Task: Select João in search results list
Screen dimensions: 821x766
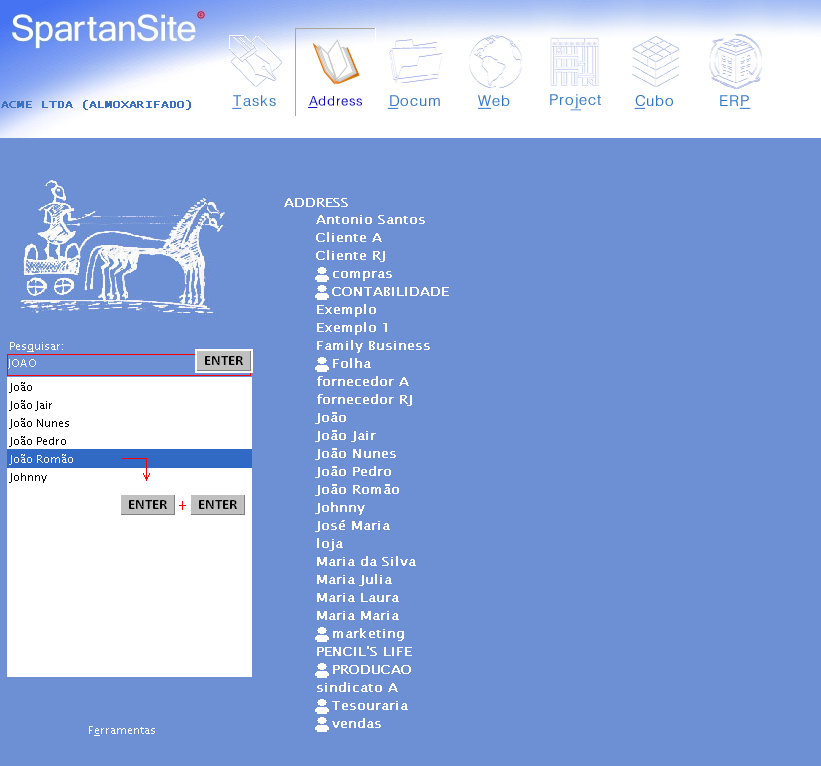Action: 129,387
